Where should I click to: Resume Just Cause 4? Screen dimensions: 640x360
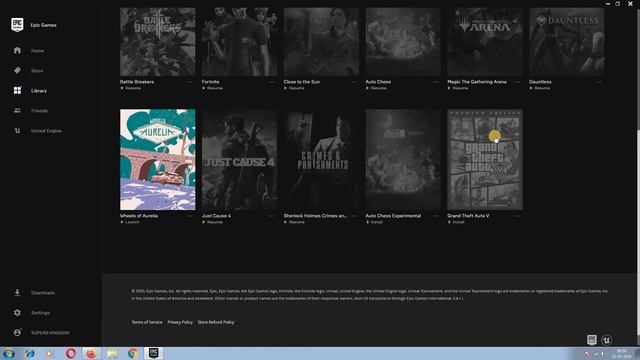[212, 222]
